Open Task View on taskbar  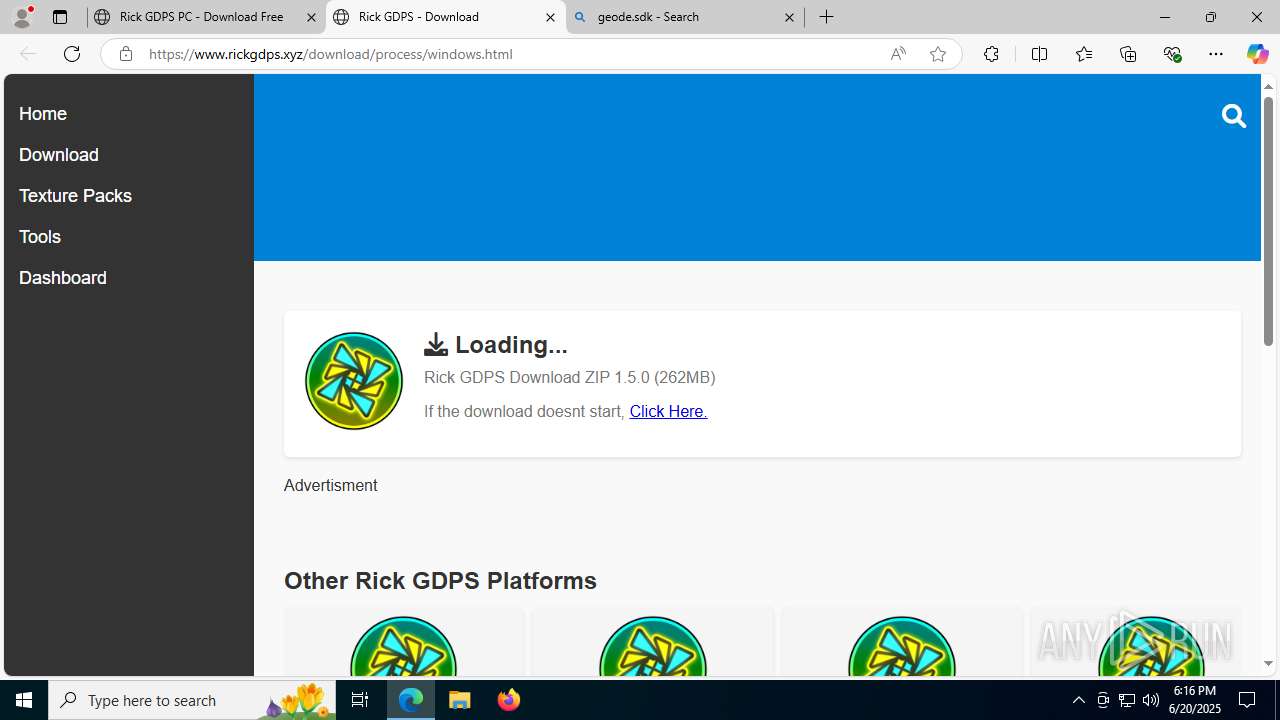[360, 700]
